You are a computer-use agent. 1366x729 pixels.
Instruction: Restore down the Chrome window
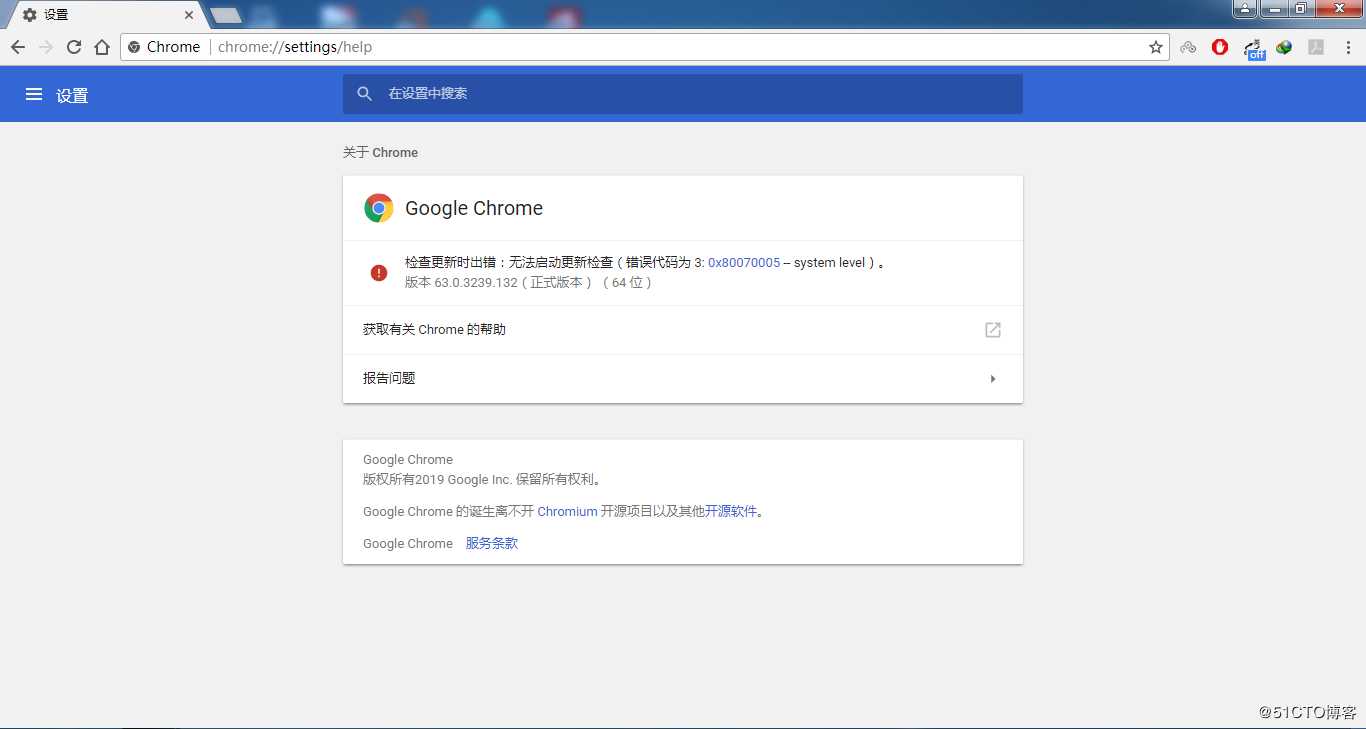click(1300, 9)
